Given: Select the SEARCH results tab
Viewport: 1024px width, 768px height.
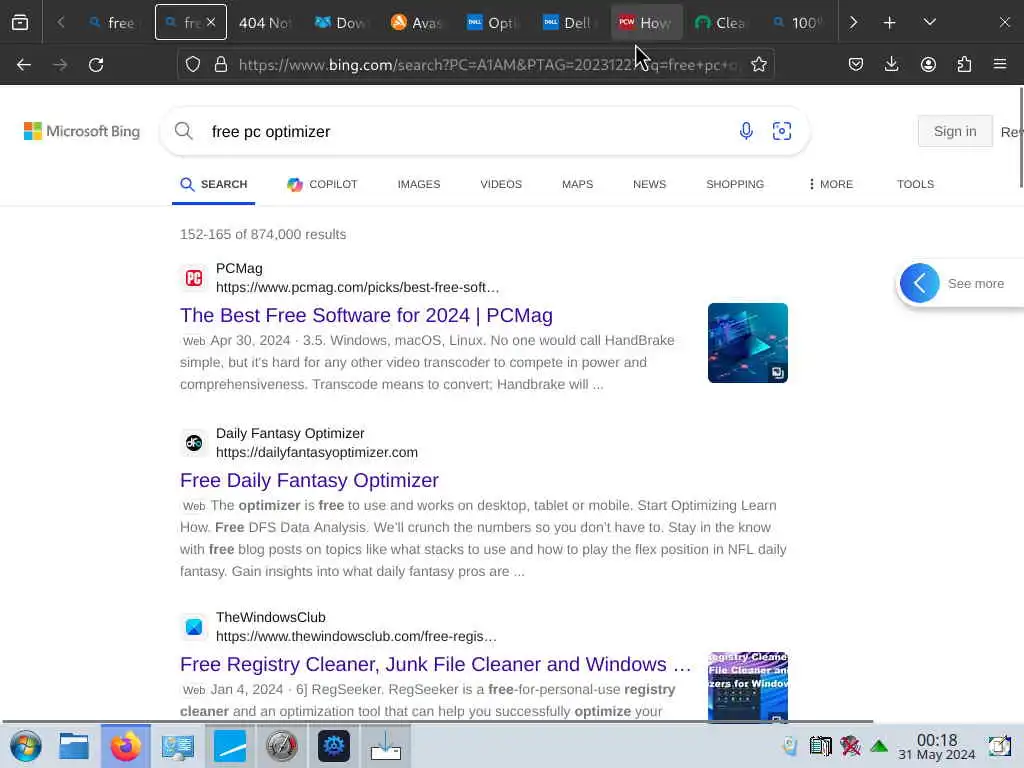Looking at the screenshot, I should click(214, 184).
